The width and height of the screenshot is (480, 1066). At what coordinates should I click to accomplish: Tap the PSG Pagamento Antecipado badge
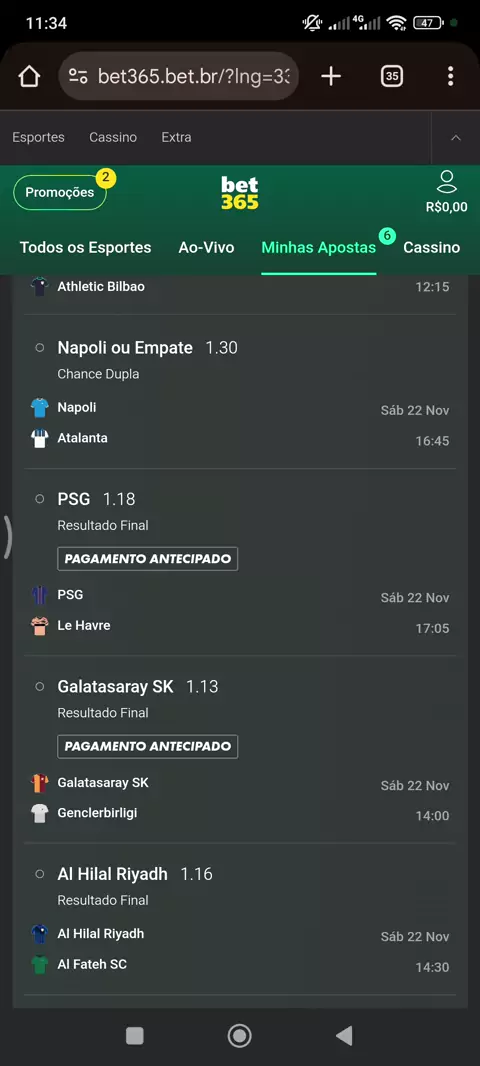click(x=148, y=559)
